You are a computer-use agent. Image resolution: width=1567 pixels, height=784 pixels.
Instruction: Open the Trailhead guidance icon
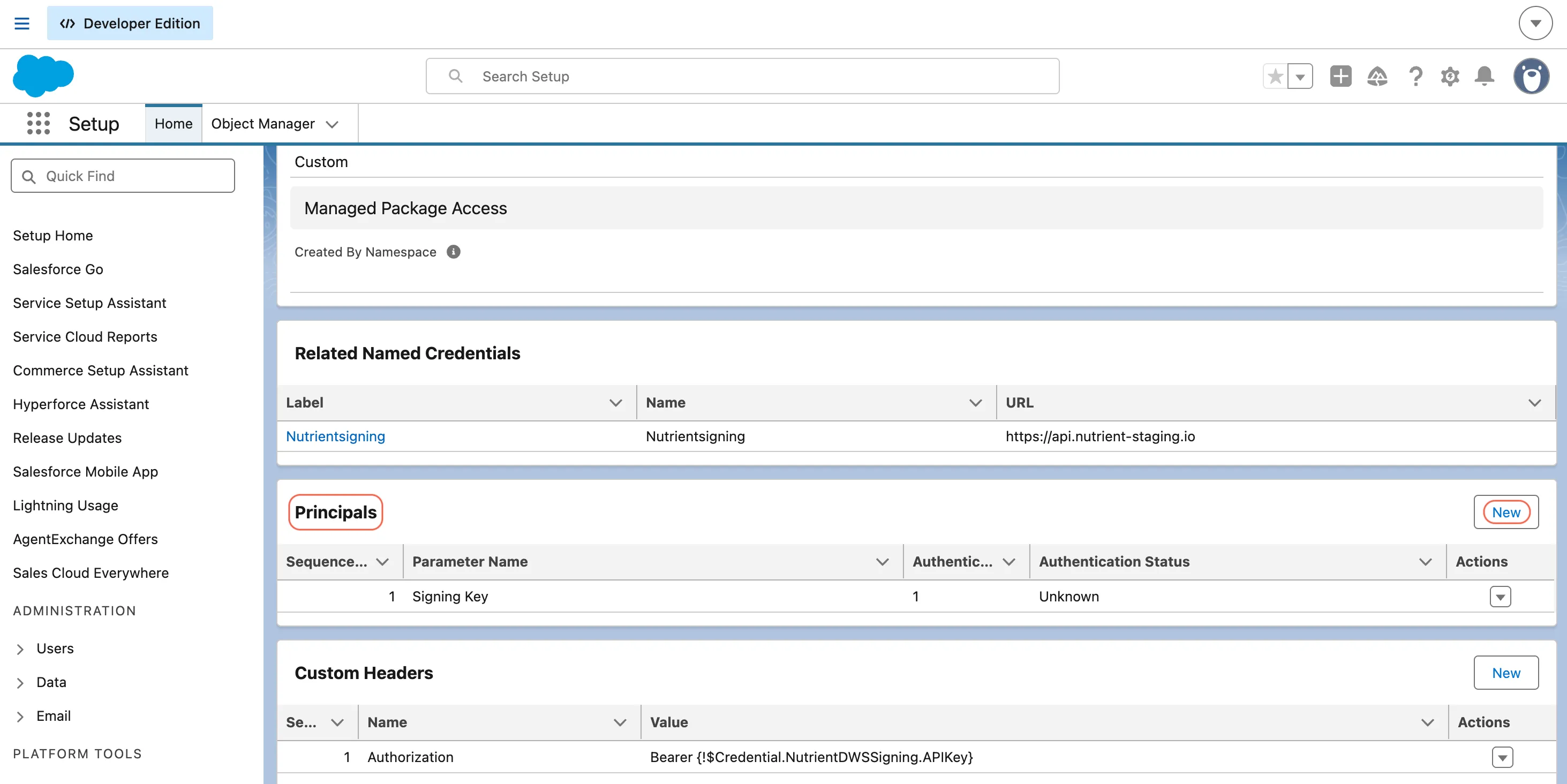tap(1377, 77)
